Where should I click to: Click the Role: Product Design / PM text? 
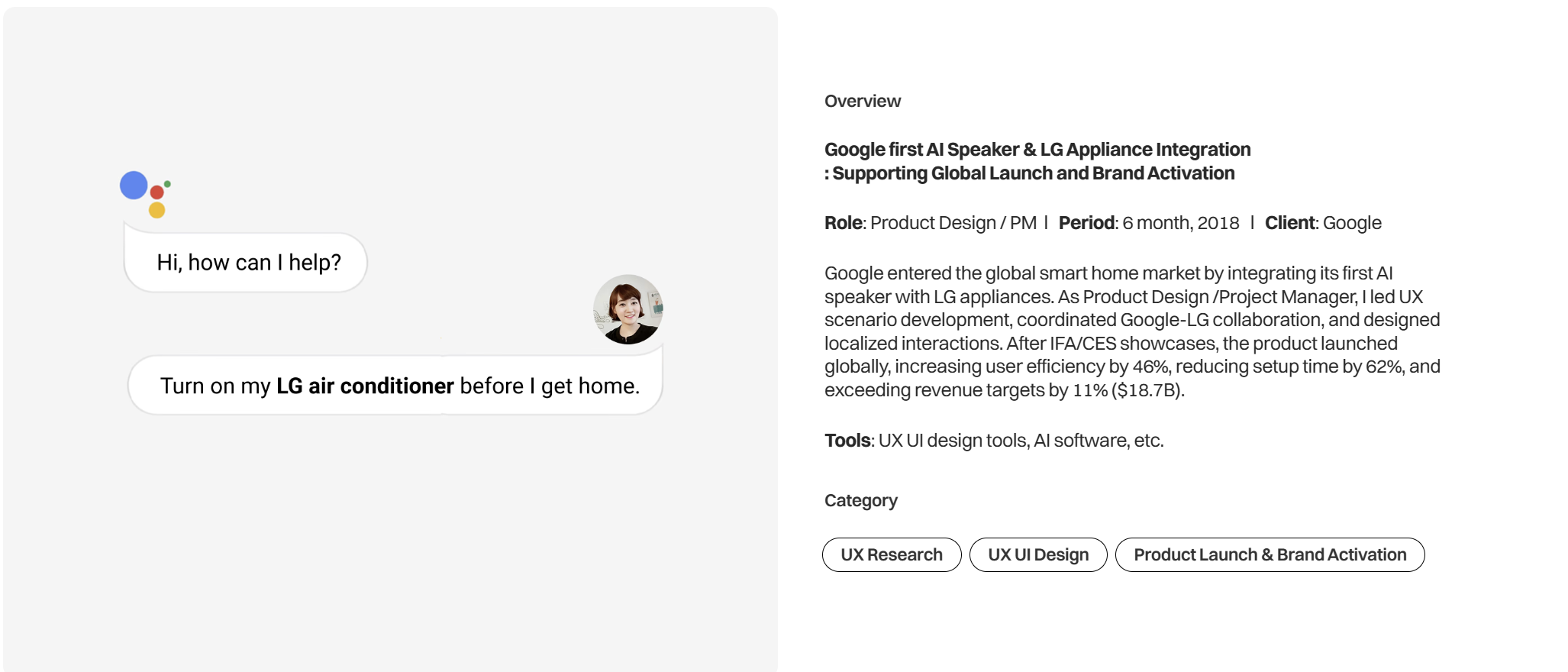pyautogui.click(x=930, y=223)
